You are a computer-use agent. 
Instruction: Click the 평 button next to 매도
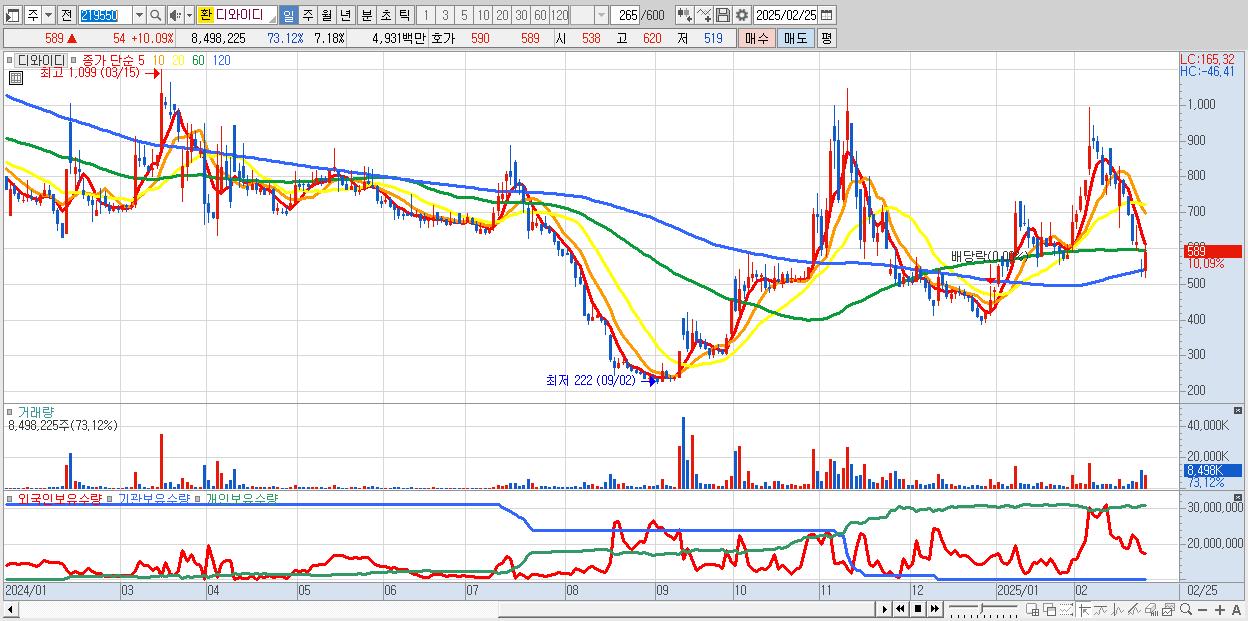(x=826, y=38)
